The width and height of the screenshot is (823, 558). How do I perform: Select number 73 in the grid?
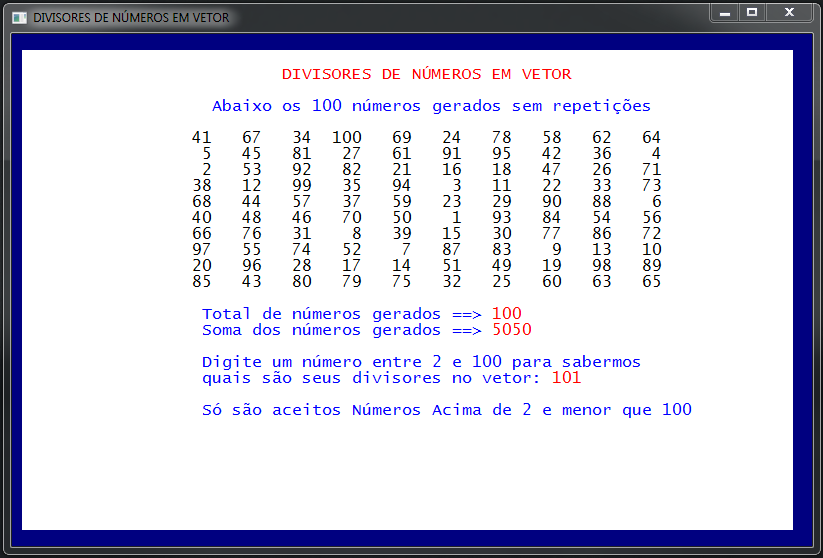click(x=651, y=186)
